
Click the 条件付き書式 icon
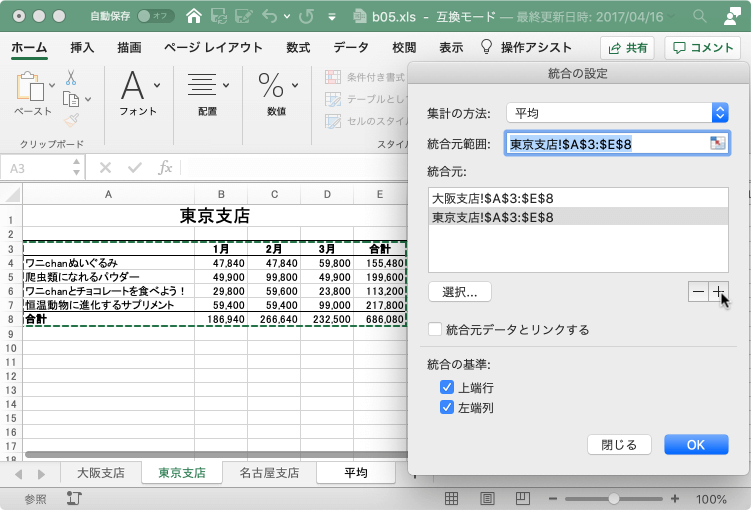(x=333, y=77)
